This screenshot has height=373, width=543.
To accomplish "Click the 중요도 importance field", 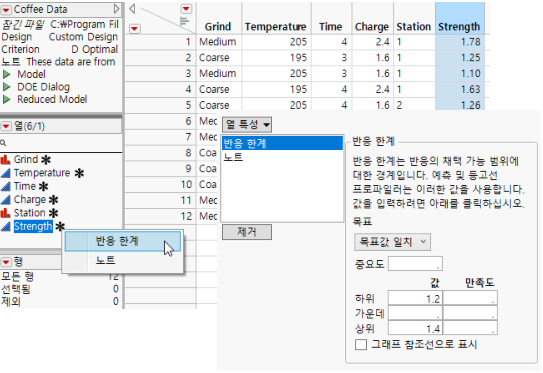I will tap(415, 264).
